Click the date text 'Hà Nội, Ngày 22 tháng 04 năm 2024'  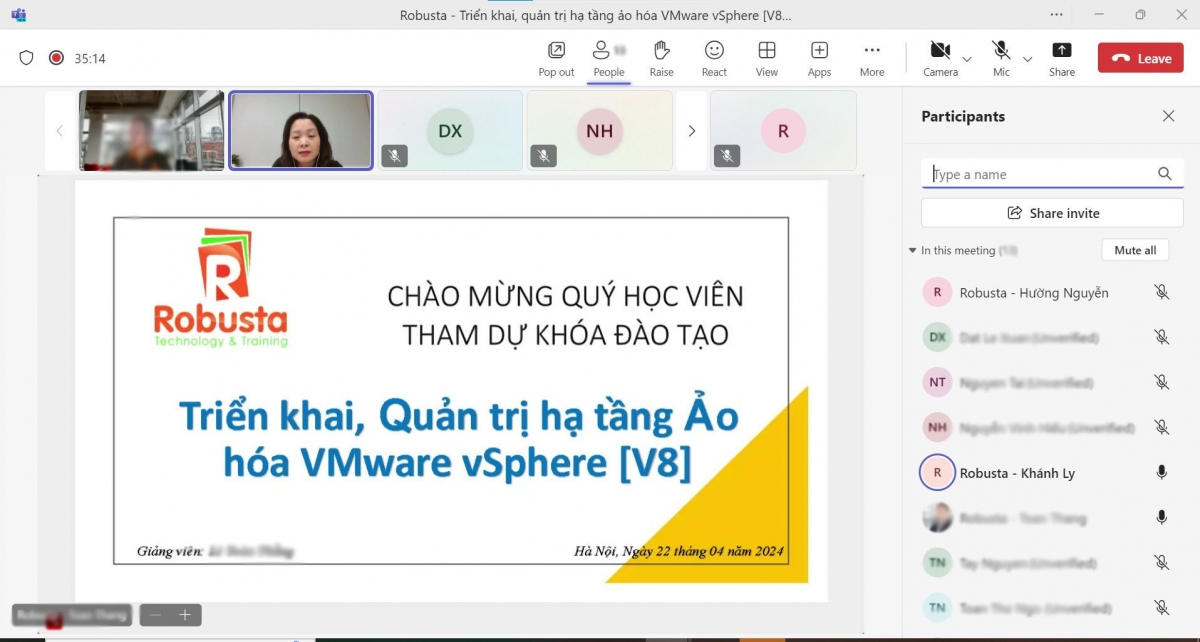pos(679,551)
